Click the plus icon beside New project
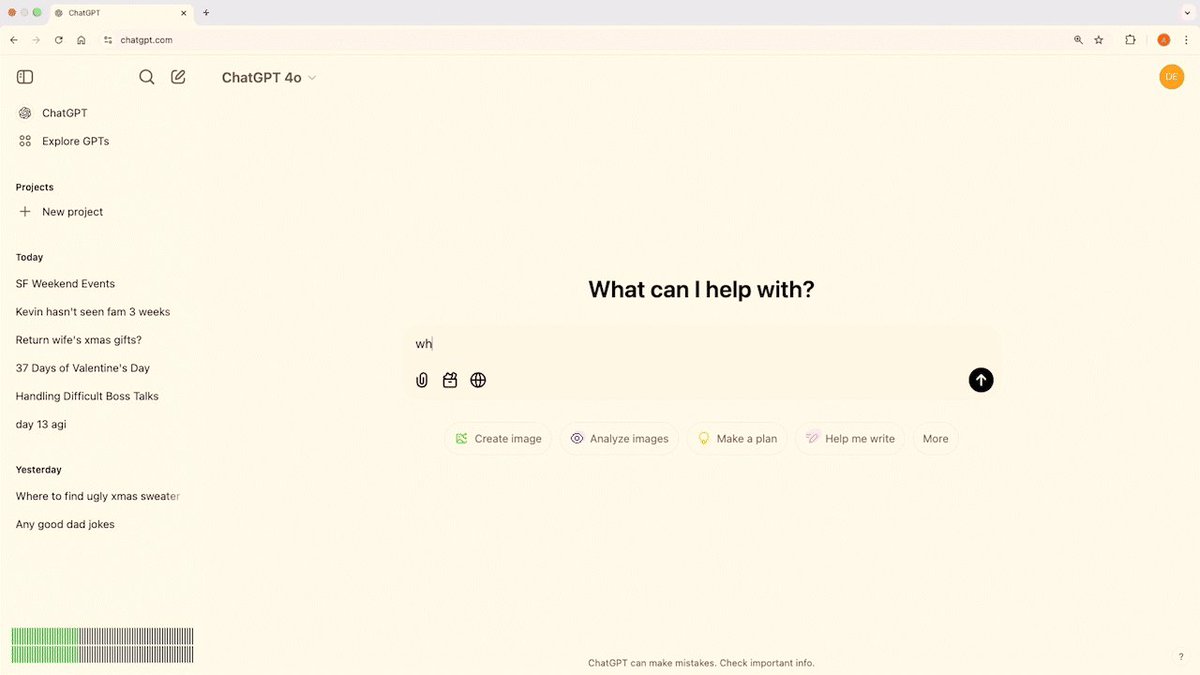 point(25,212)
